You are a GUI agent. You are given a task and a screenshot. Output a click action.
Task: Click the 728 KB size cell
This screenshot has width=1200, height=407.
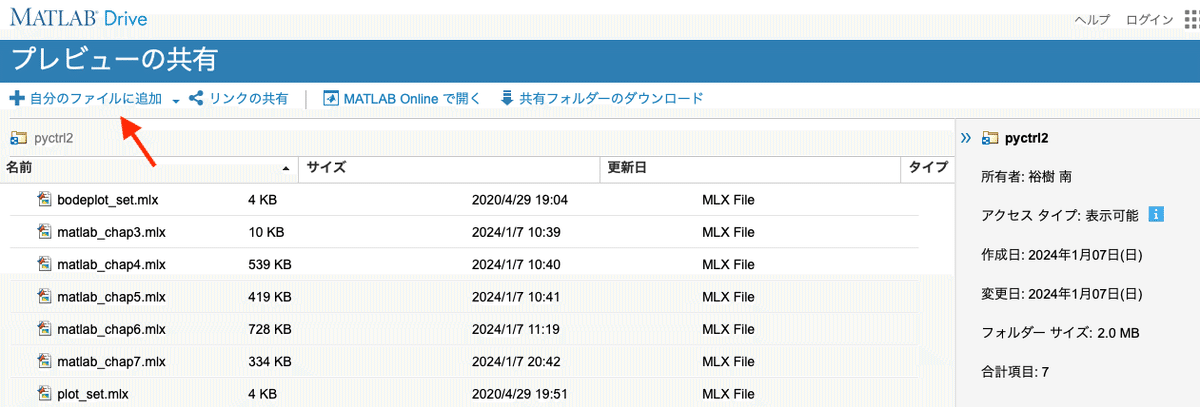269,329
